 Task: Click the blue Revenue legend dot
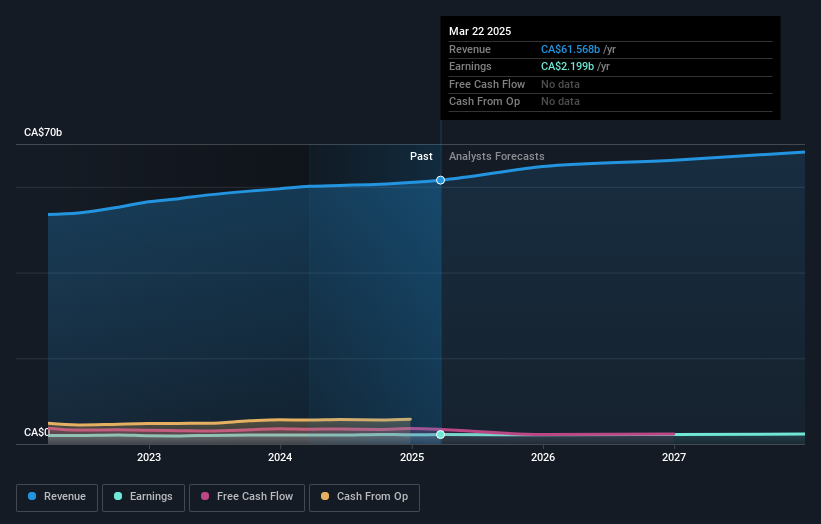tap(32, 496)
